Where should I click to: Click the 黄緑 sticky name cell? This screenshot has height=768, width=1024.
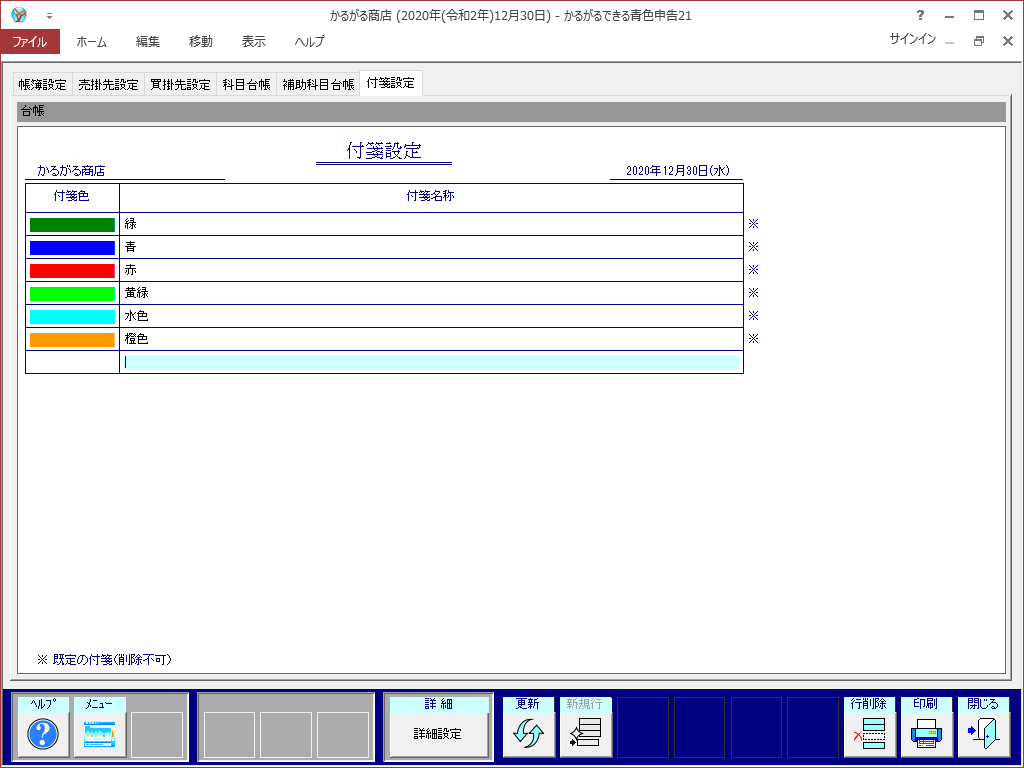click(432, 293)
